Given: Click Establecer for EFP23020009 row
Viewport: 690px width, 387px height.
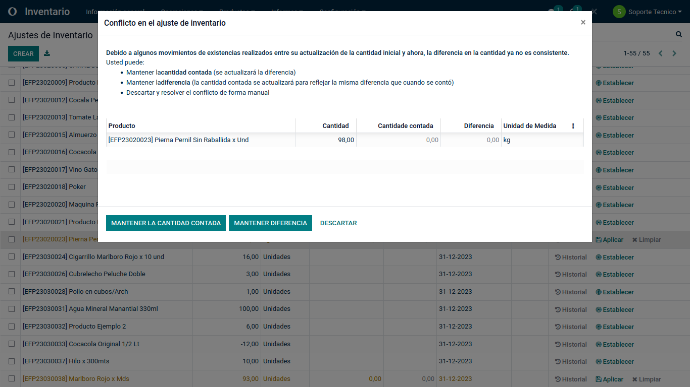Looking at the screenshot, I should coord(615,83).
